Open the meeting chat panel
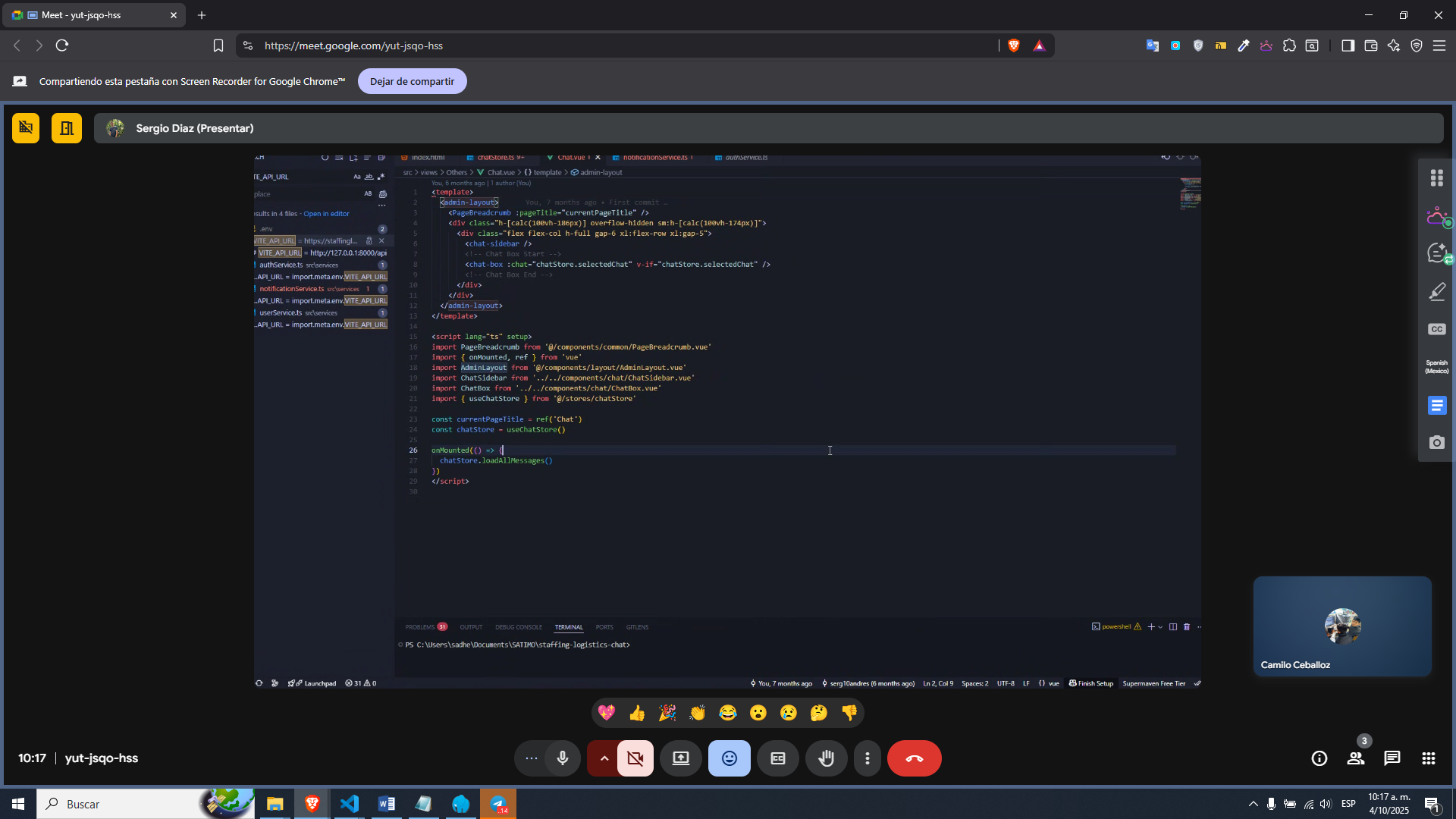Screen dimensions: 1456x819 tap(1392, 758)
